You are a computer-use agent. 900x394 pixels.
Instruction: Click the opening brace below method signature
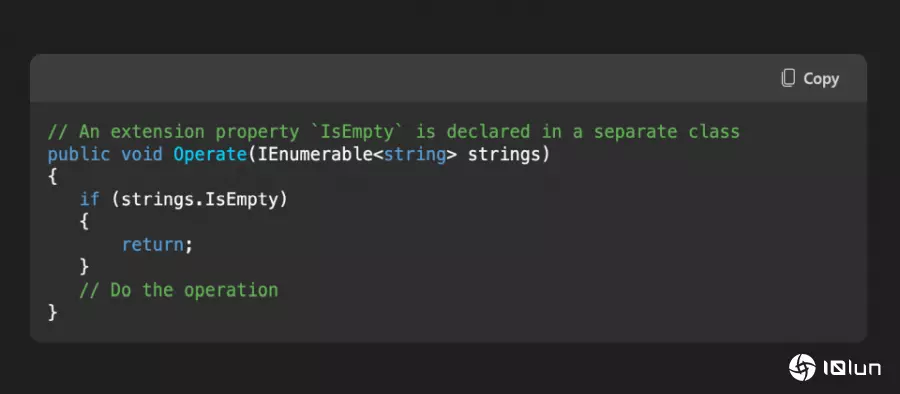click(x=53, y=177)
